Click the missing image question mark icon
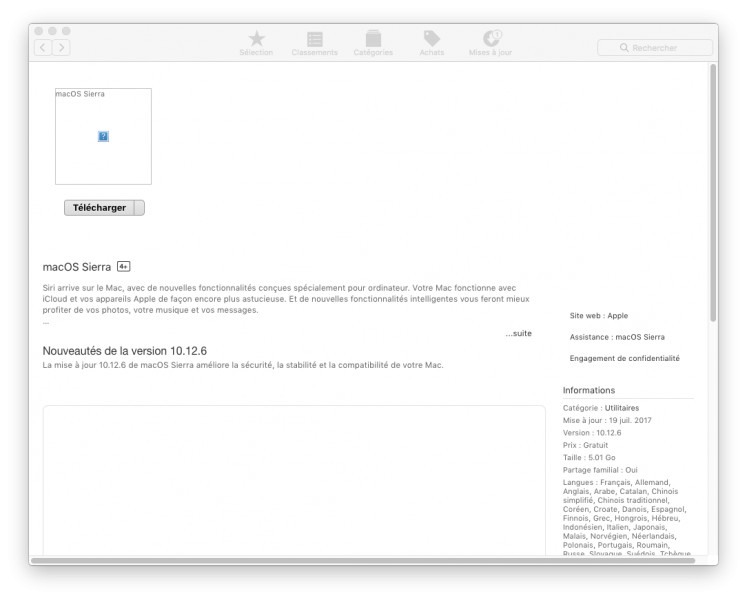Image resolution: width=746 pixels, height=600 pixels. 103,137
